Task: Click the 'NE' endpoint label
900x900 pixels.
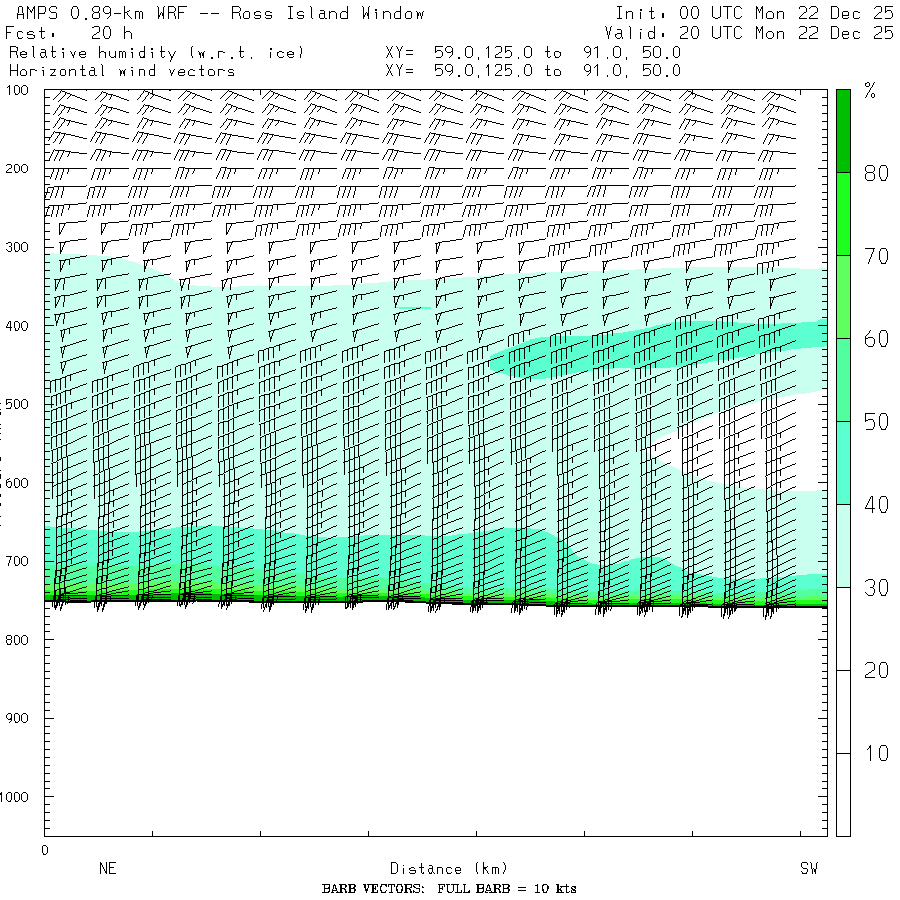Action: (107, 868)
